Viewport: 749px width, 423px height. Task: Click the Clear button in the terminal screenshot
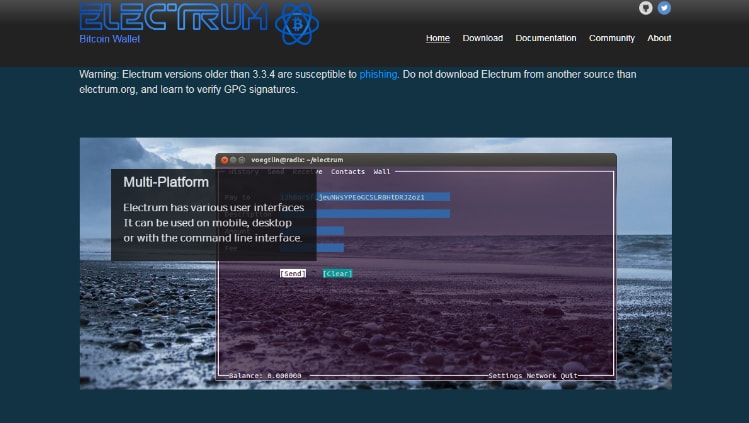coord(337,274)
